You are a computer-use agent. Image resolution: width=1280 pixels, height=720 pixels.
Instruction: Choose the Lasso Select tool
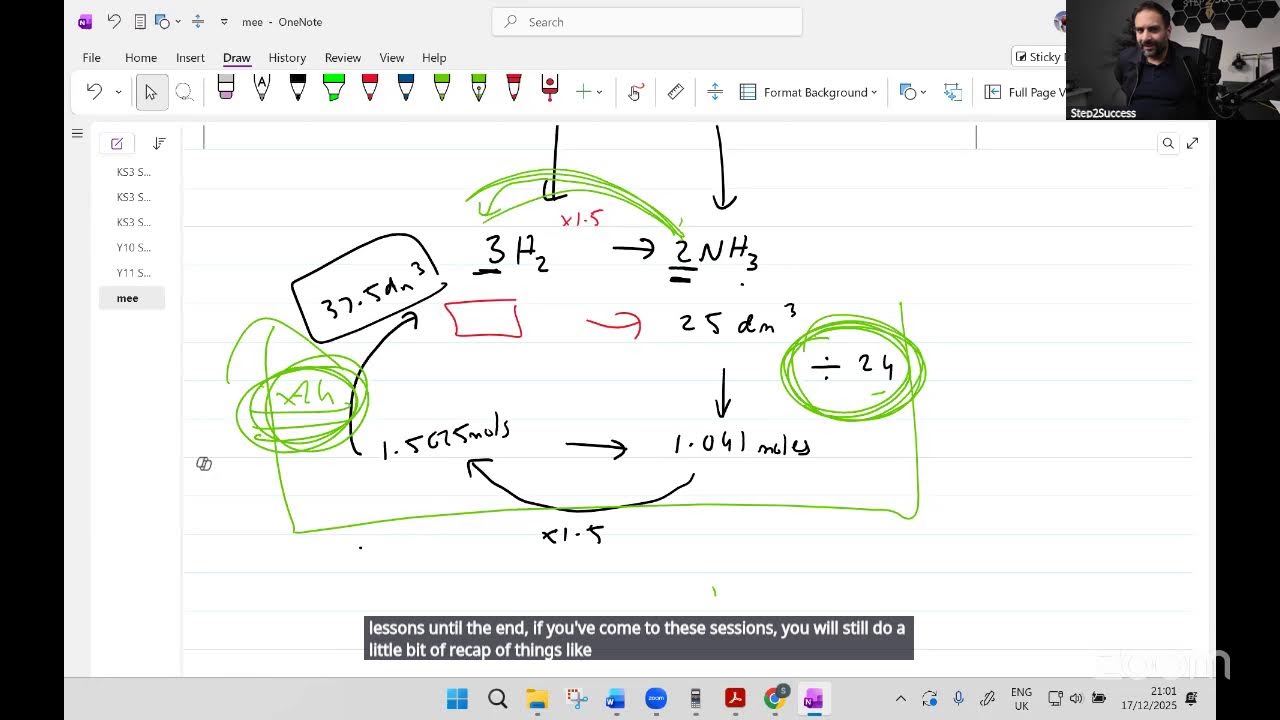click(184, 92)
